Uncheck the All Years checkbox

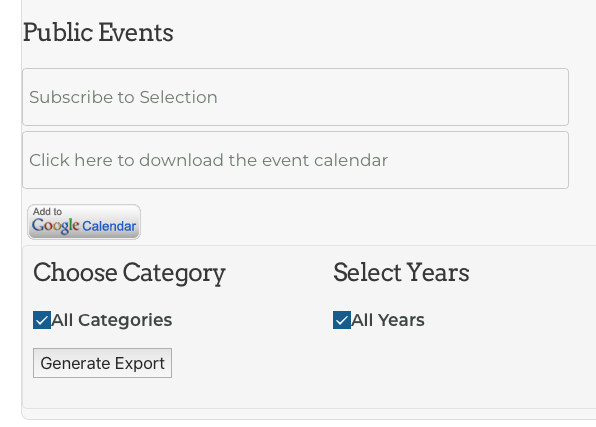(x=342, y=320)
